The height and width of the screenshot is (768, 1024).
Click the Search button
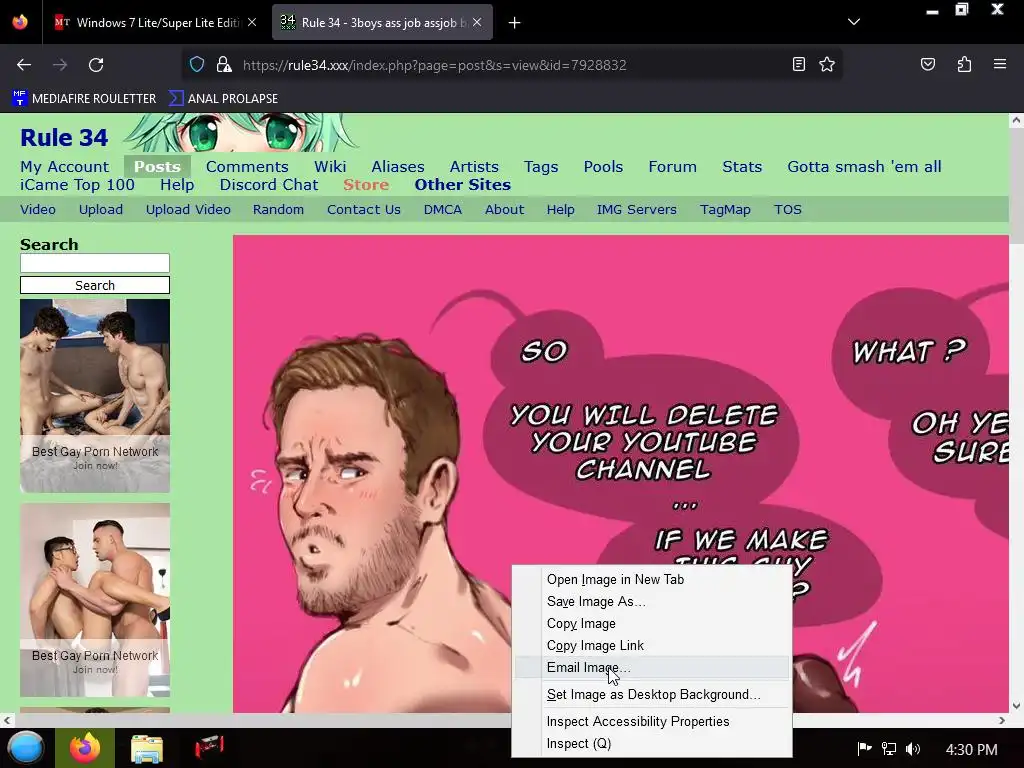pos(95,285)
